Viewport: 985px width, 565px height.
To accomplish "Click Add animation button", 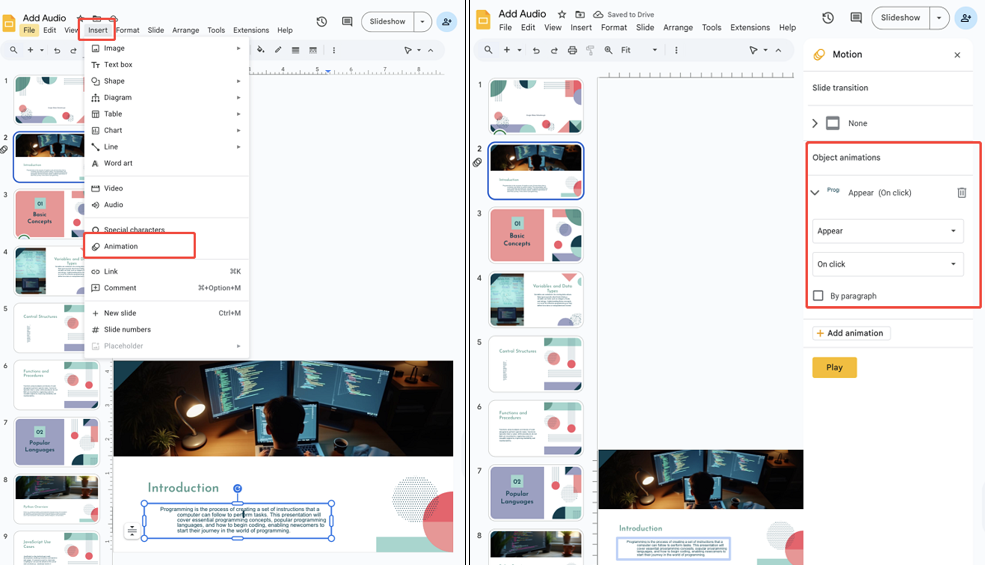I will point(851,333).
